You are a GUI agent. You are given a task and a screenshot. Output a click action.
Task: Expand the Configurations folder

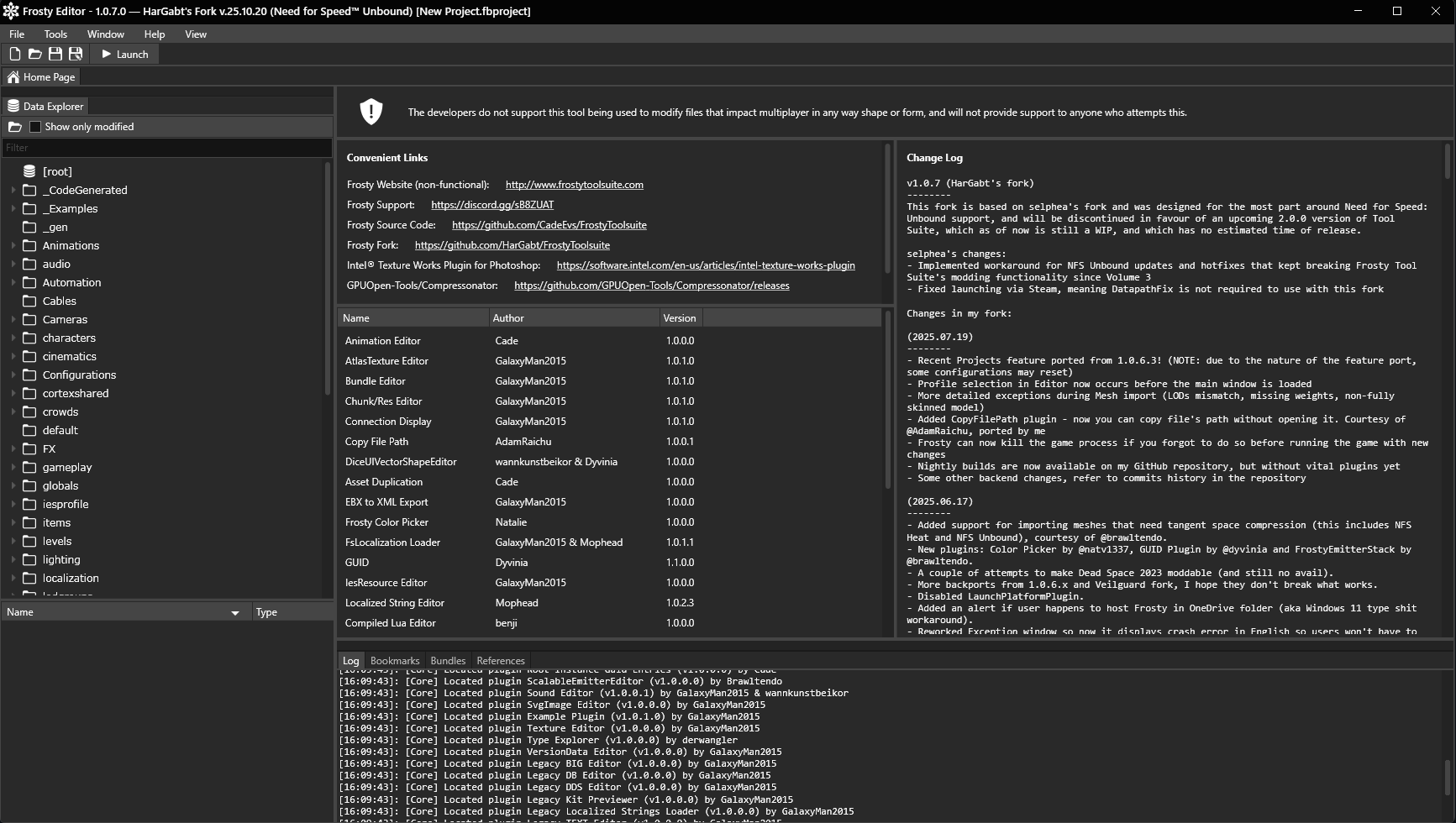(x=13, y=375)
